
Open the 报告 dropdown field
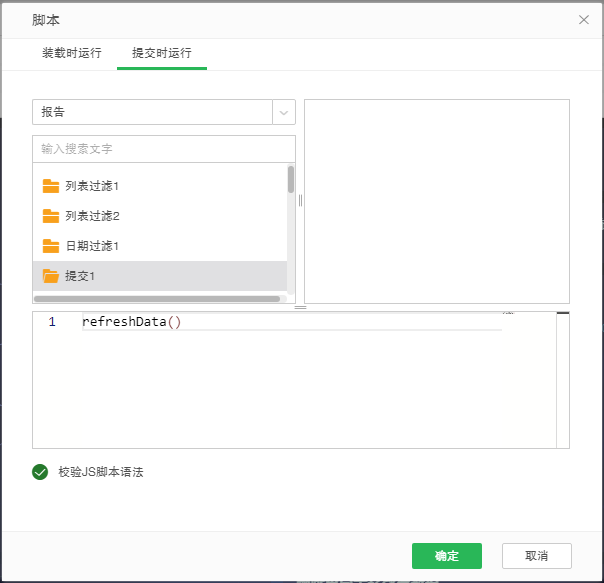point(152,112)
